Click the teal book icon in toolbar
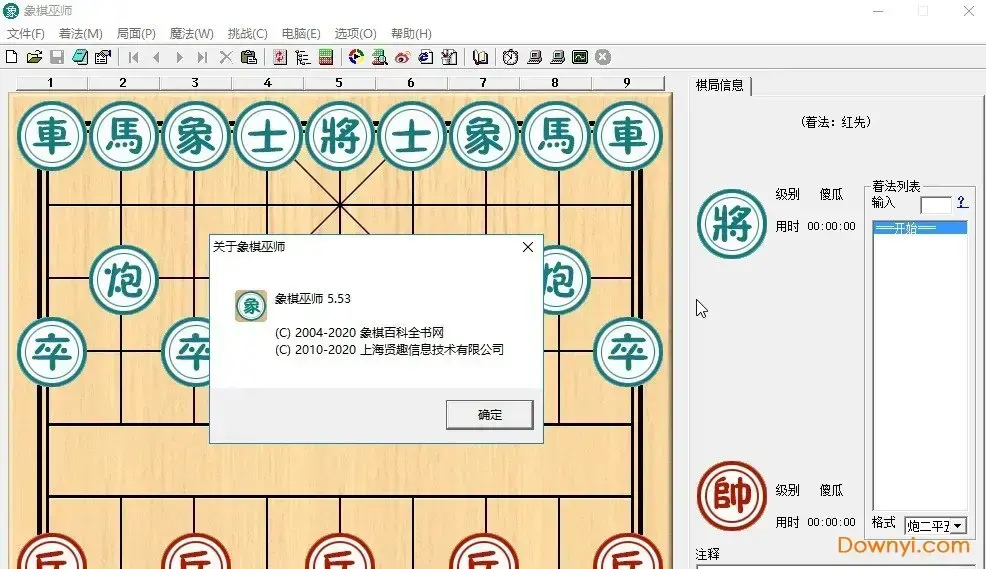 click(80, 57)
